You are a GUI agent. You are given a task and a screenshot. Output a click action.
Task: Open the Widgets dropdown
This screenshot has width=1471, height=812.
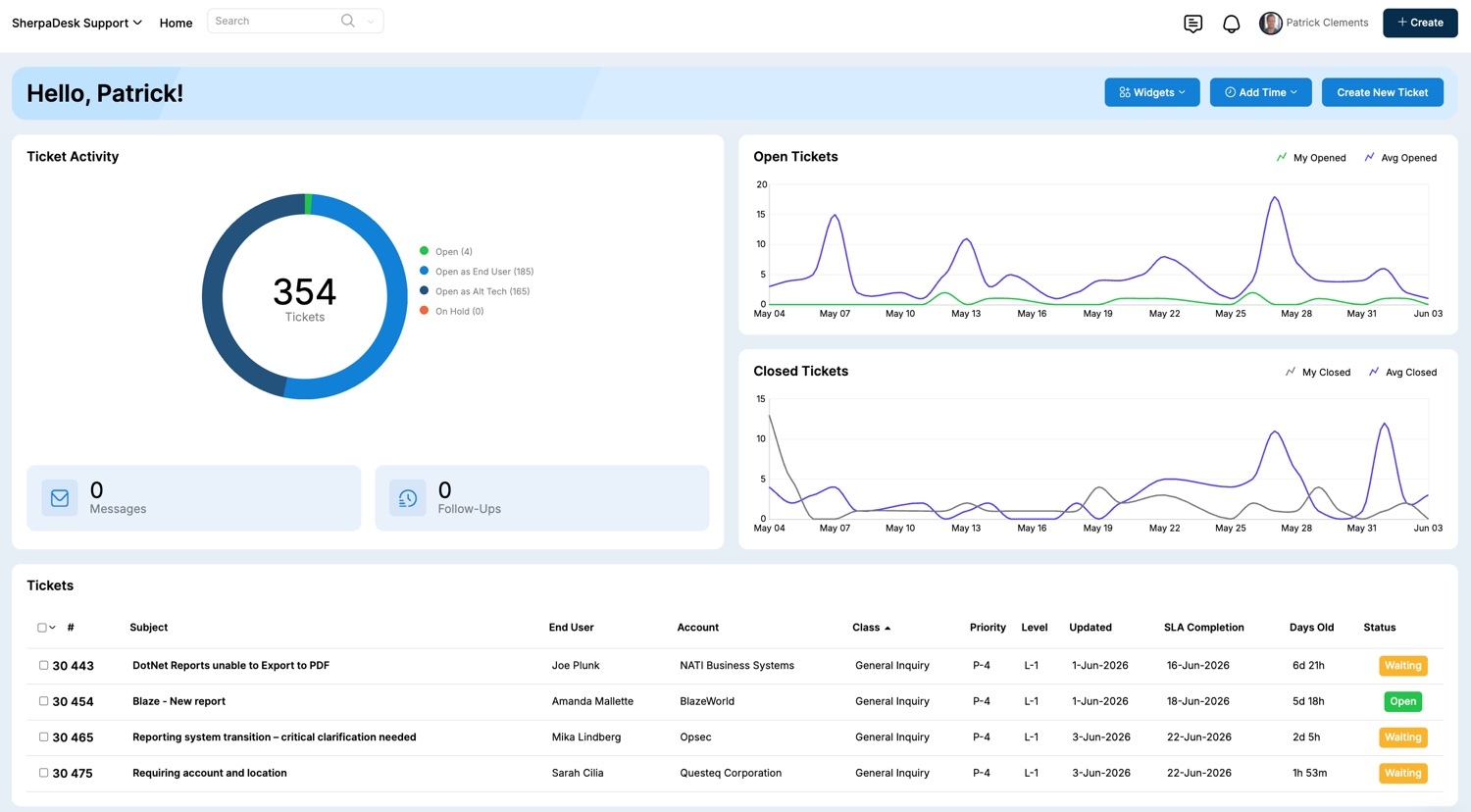[x=1152, y=92]
